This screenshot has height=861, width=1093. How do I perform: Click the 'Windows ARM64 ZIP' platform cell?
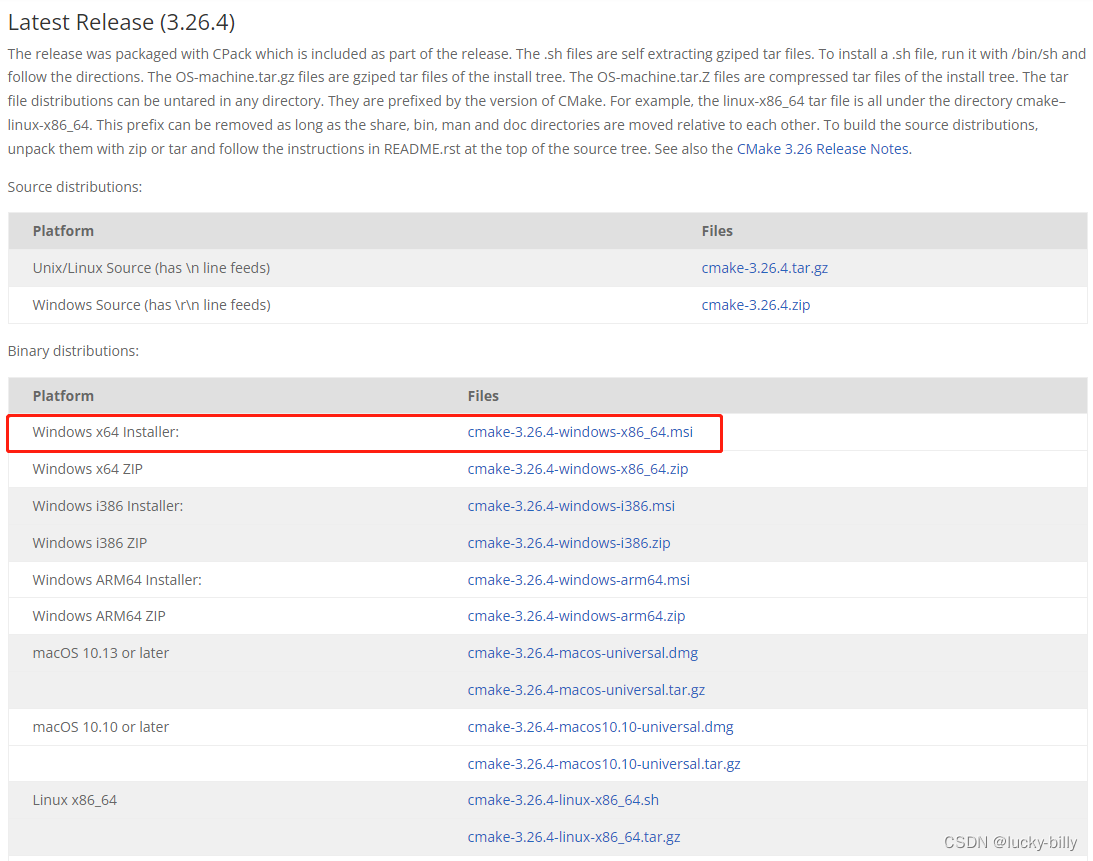(98, 616)
